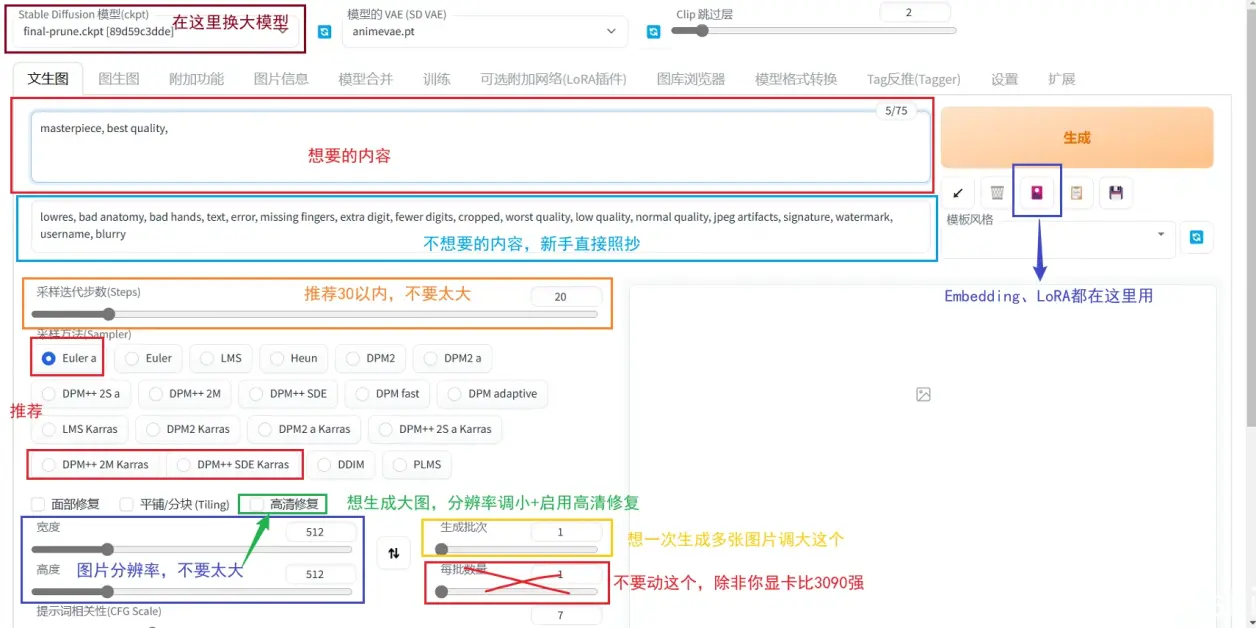The height and width of the screenshot is (628, 1256).
Task: Refresh the 模板风格 style list
Action: (x=1196, y=238)
